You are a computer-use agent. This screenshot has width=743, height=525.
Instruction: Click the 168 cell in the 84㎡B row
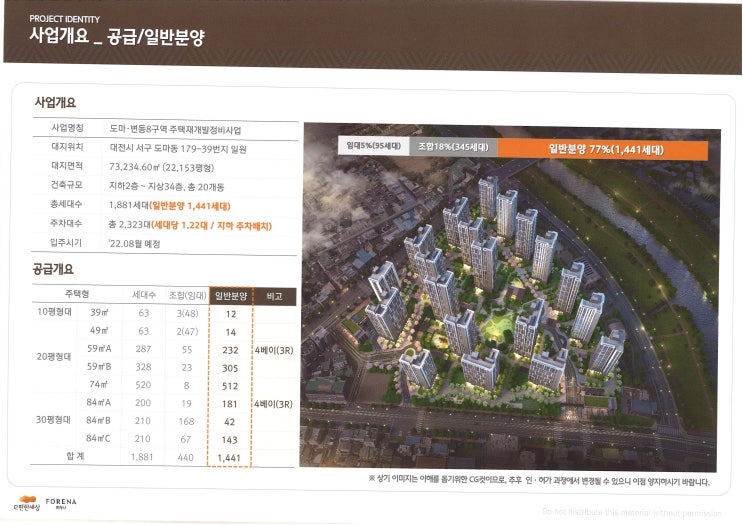click(186, 421)
